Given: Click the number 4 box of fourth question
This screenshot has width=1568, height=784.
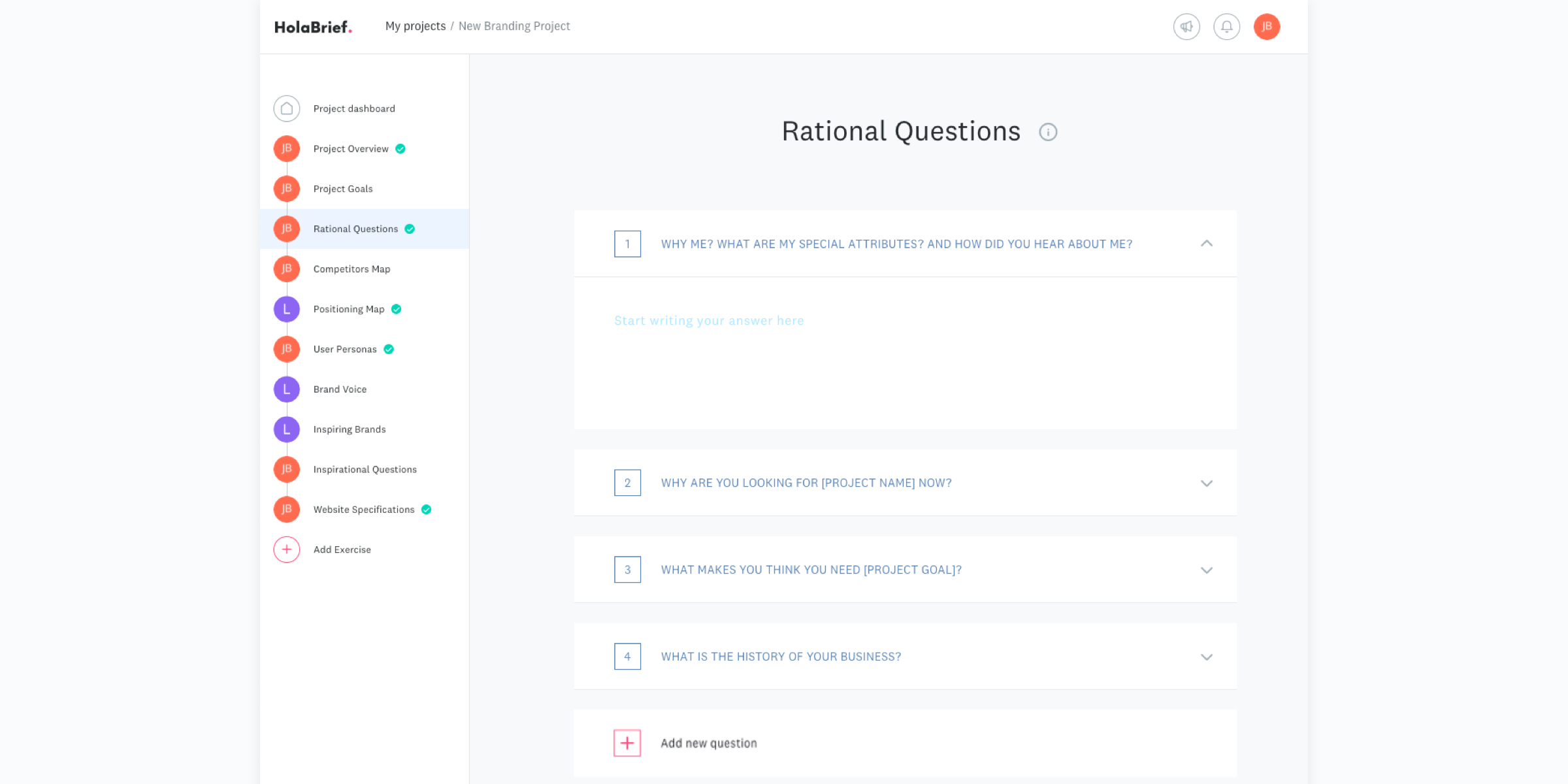Looking at the screenshot, I should pos(627,657).
